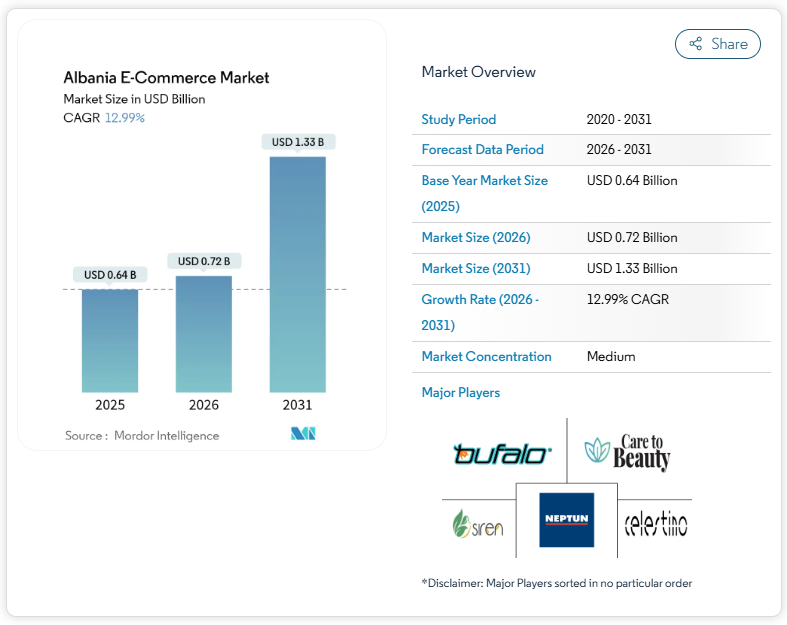787x625 pixels.
Task: Click the Major Players heading
Action: pyautogui.click(x=461, y=392)
